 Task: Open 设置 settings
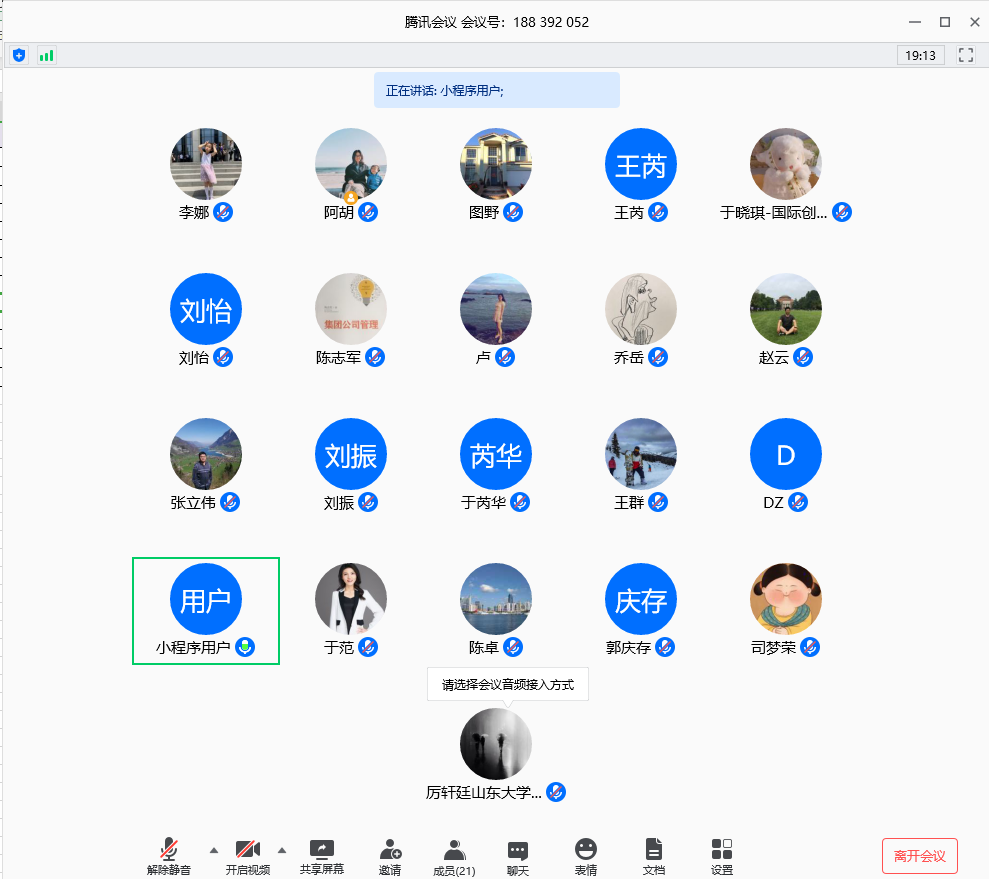[x=722, y=857]
